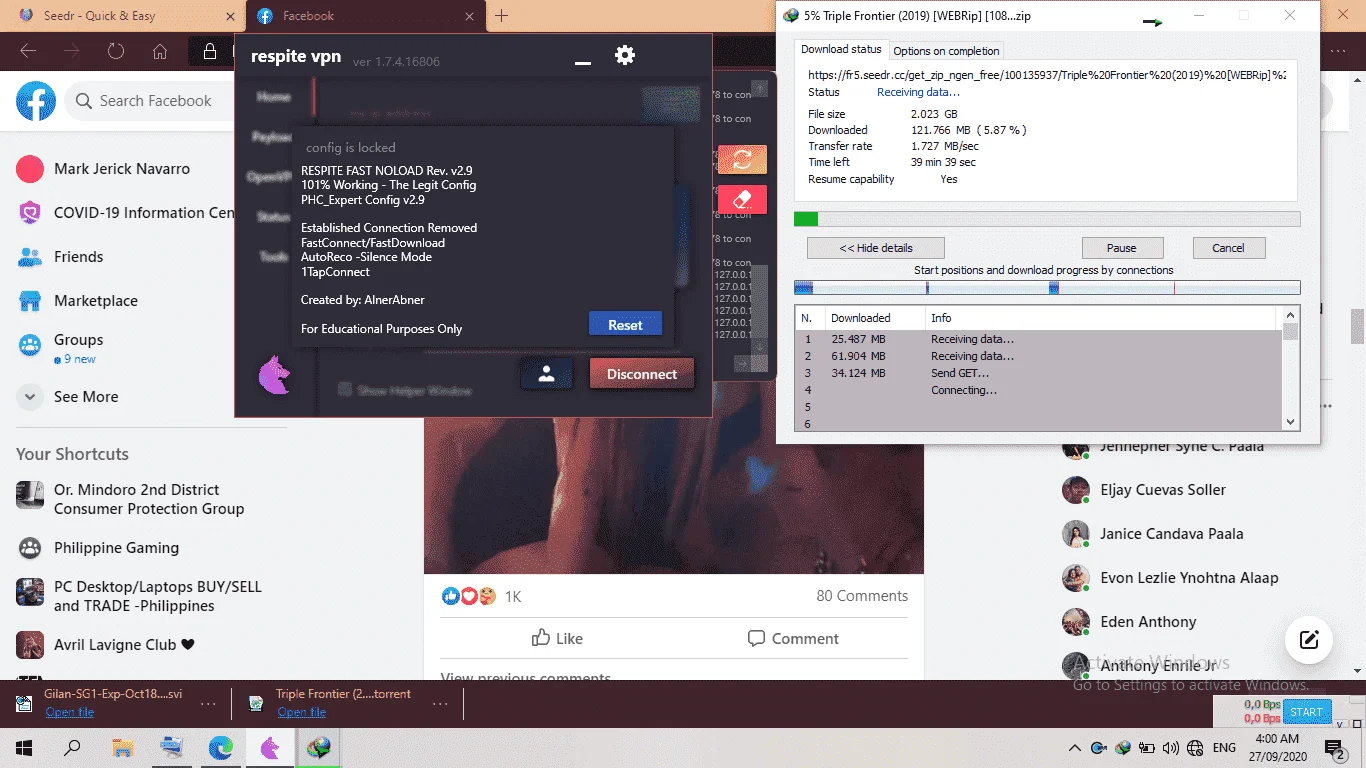Collapse details with Hide details button
Image resolution: width=1366 pixels, height=768 pixels.
(875, 248)
